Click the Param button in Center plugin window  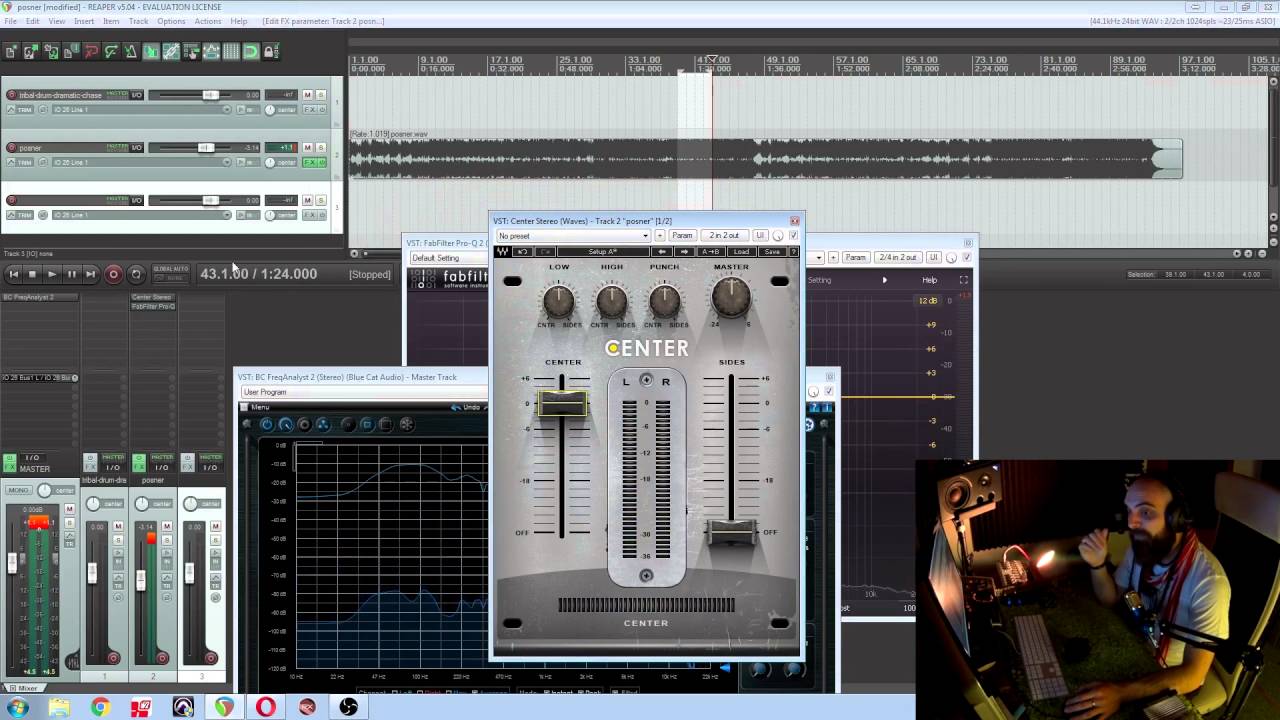coord(682,236)
